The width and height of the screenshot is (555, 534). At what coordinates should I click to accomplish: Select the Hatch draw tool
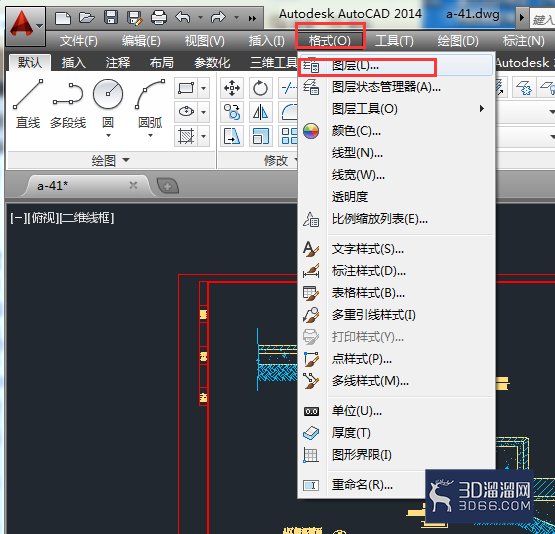186,136
